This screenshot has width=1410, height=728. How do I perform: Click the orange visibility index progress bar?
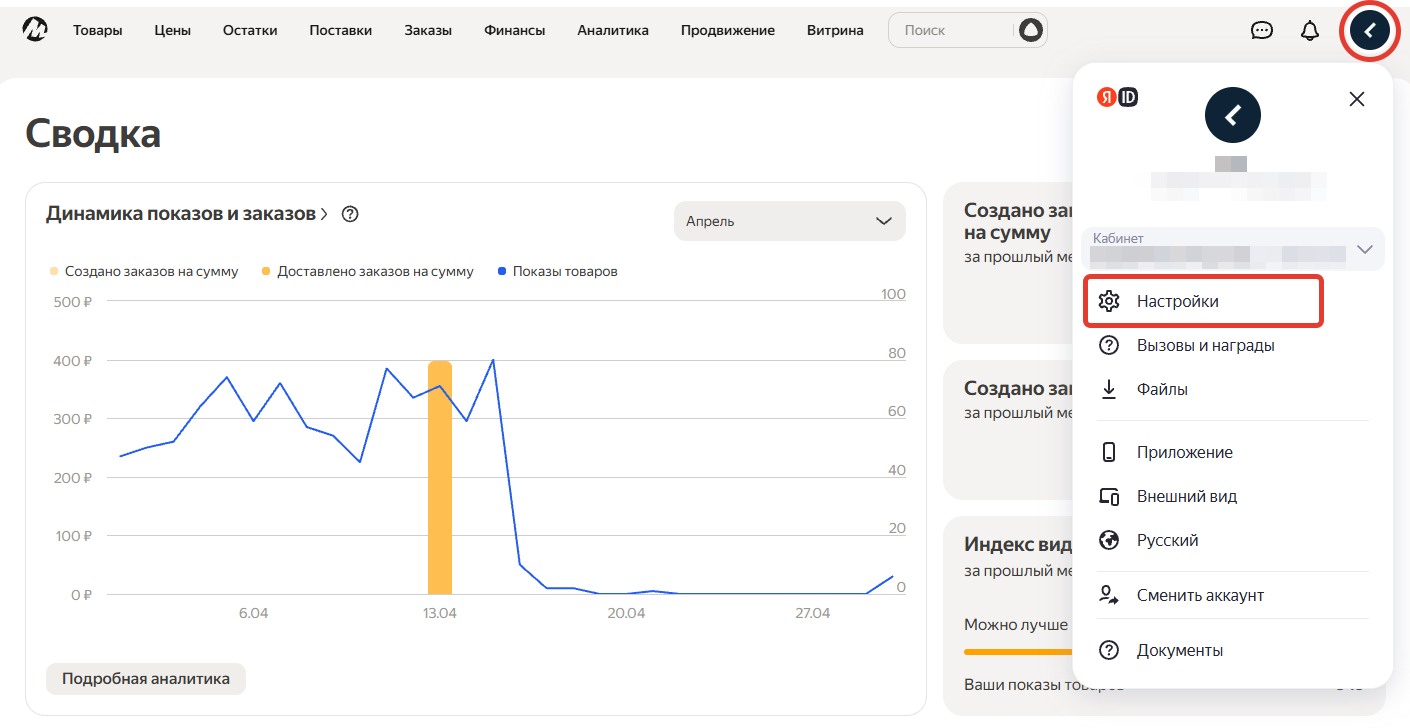click(1018, 652)
